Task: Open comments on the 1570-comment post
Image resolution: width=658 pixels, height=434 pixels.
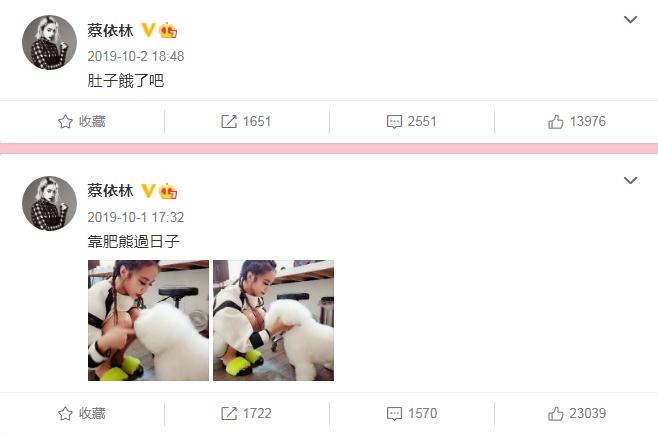Action: [x=394, y=413]
